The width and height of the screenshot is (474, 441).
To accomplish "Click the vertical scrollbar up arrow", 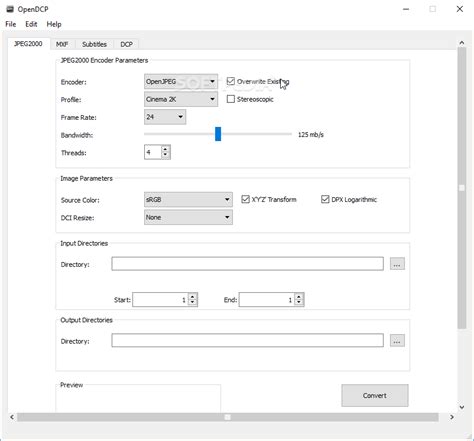I will (x=462, y=43).
